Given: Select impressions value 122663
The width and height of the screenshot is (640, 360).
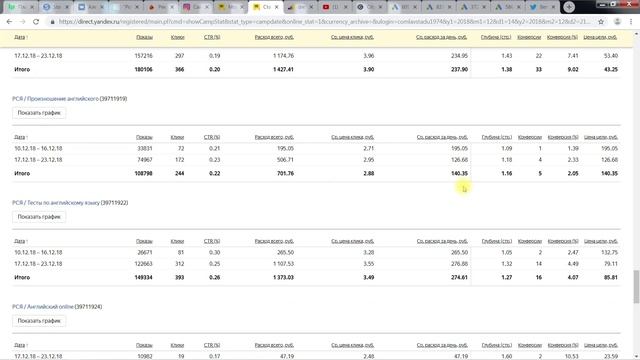Looking at the screenshot, I should pos(144,264).
